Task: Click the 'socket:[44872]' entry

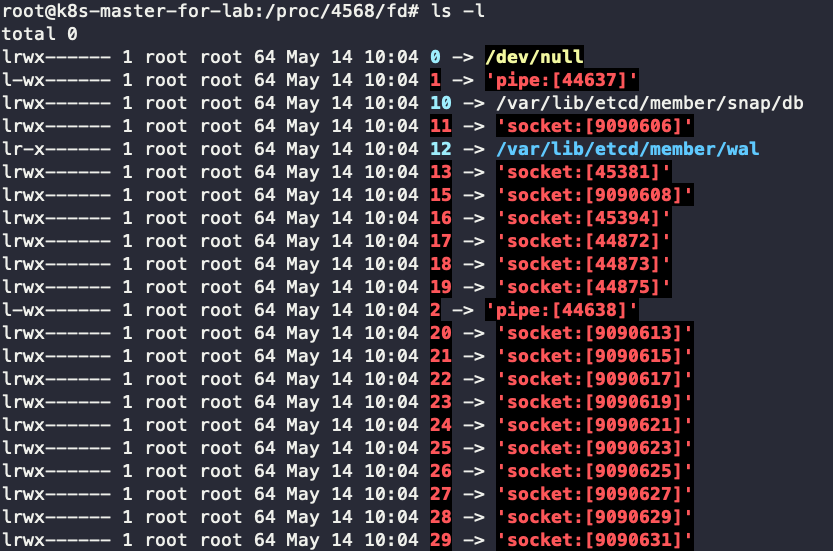Action: coord(583,241)
